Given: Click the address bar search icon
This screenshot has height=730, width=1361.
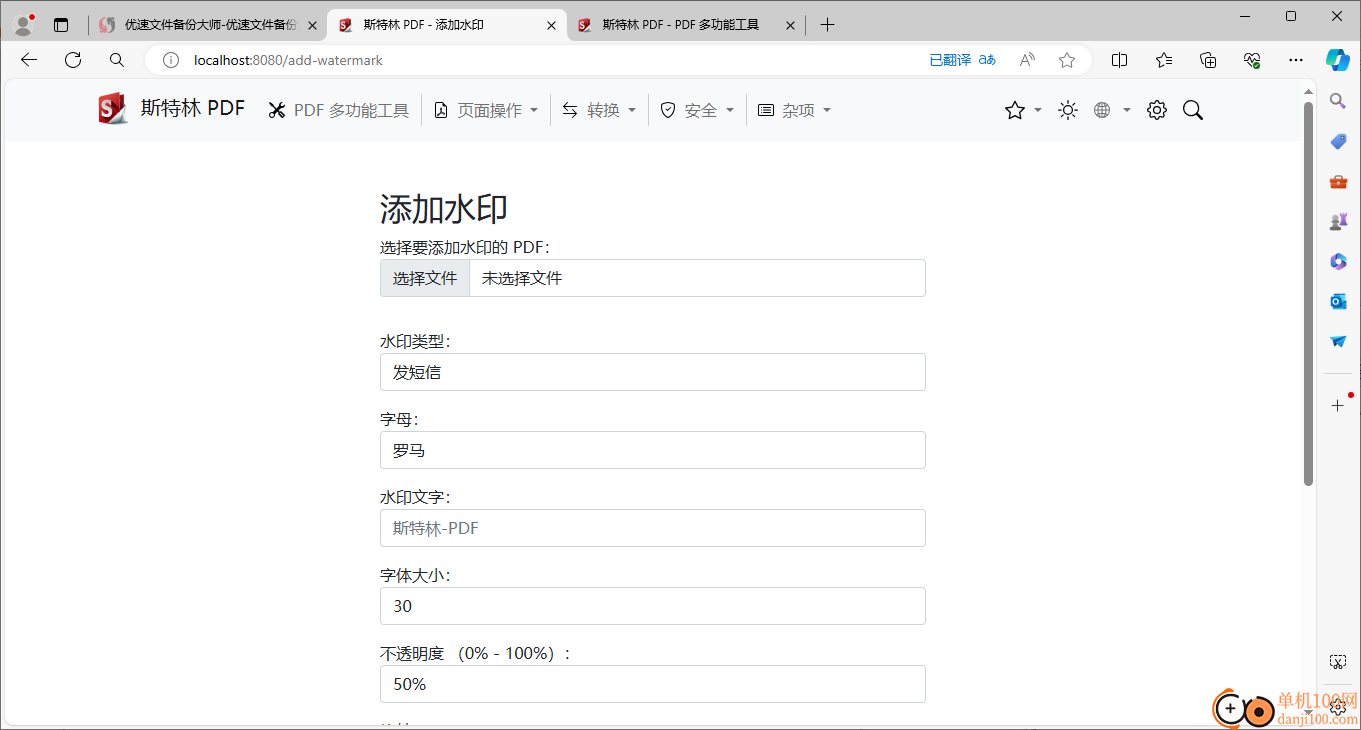Looking at the screenshot, I should 117,60.
